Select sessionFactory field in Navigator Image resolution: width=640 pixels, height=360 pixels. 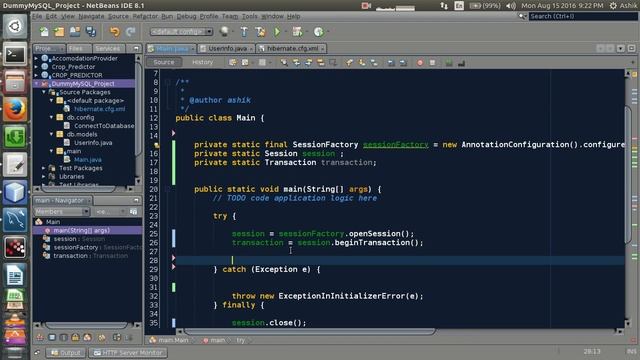pyautogui.click(x=76, y=247)
